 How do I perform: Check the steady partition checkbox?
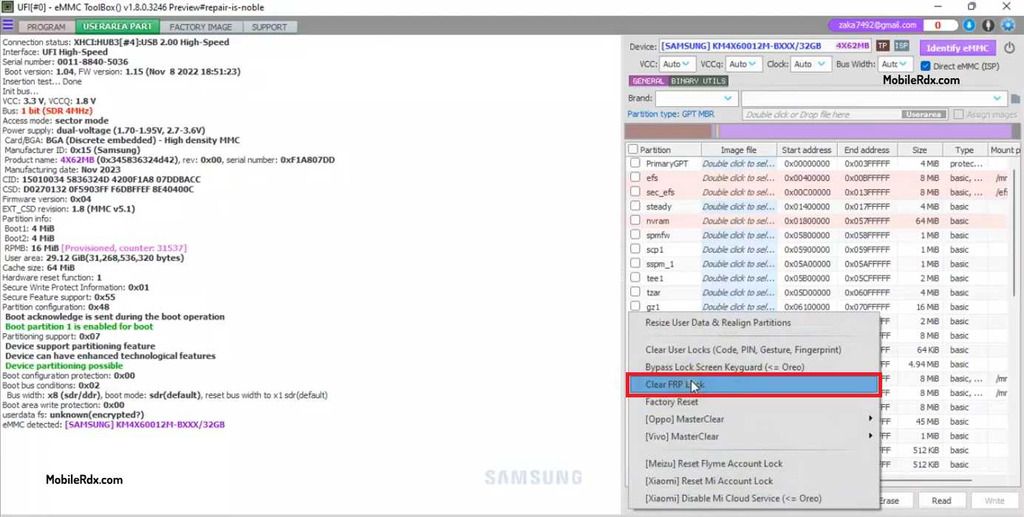tap(635, 206)
